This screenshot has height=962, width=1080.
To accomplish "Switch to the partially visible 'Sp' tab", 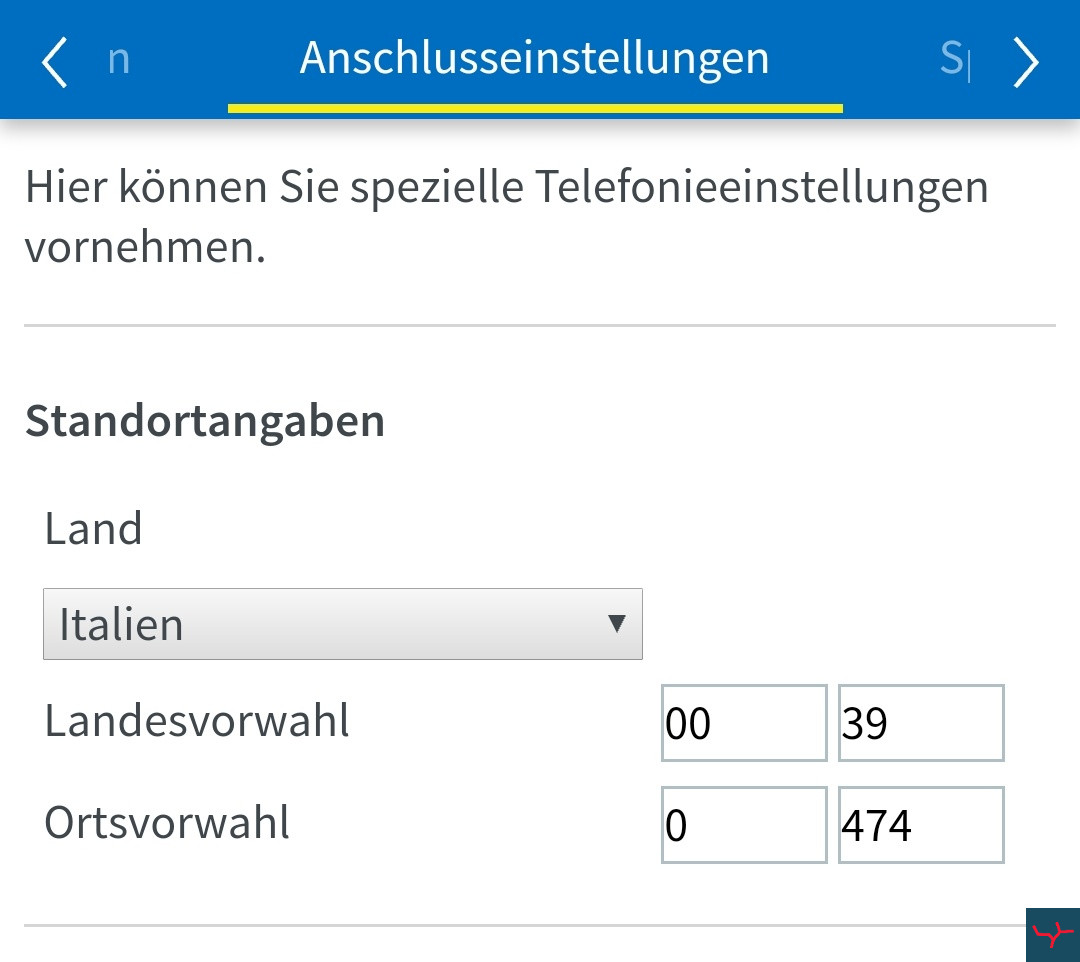I will pyautogui.click(x=955, y=59).
